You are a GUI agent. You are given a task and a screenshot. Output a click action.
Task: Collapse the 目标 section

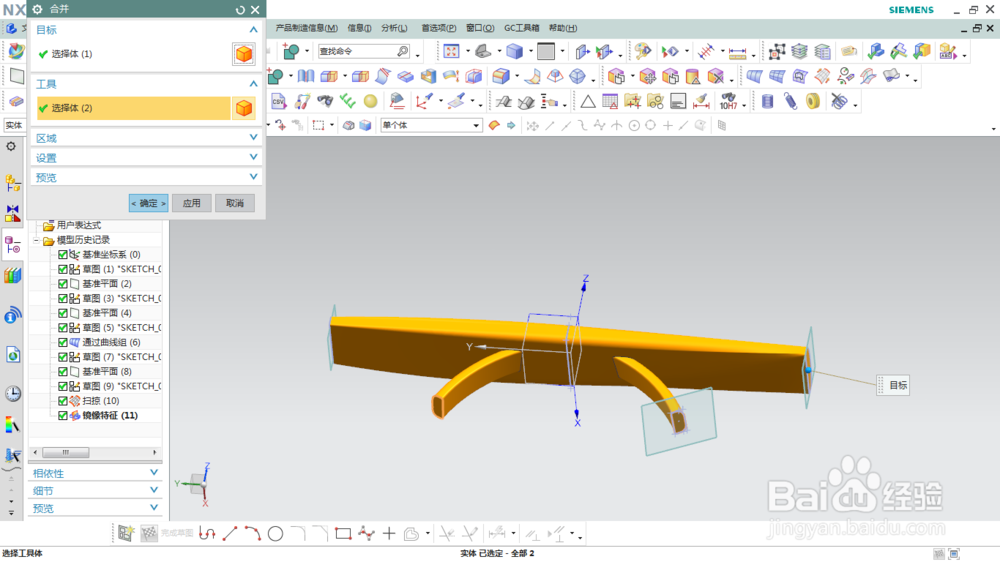point(253,30)
